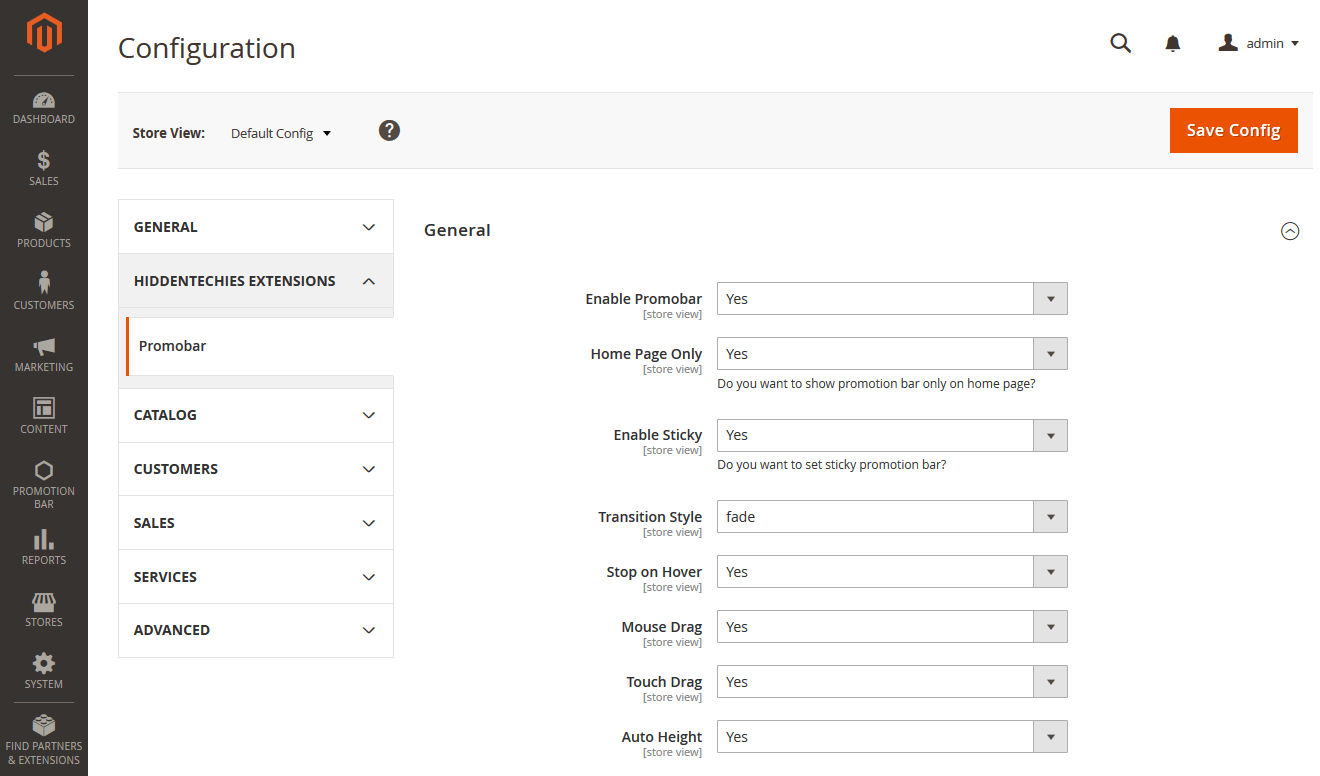1320x776 pixels.
Task: Collapse the General settings group
Action: tap(1290, 231)
